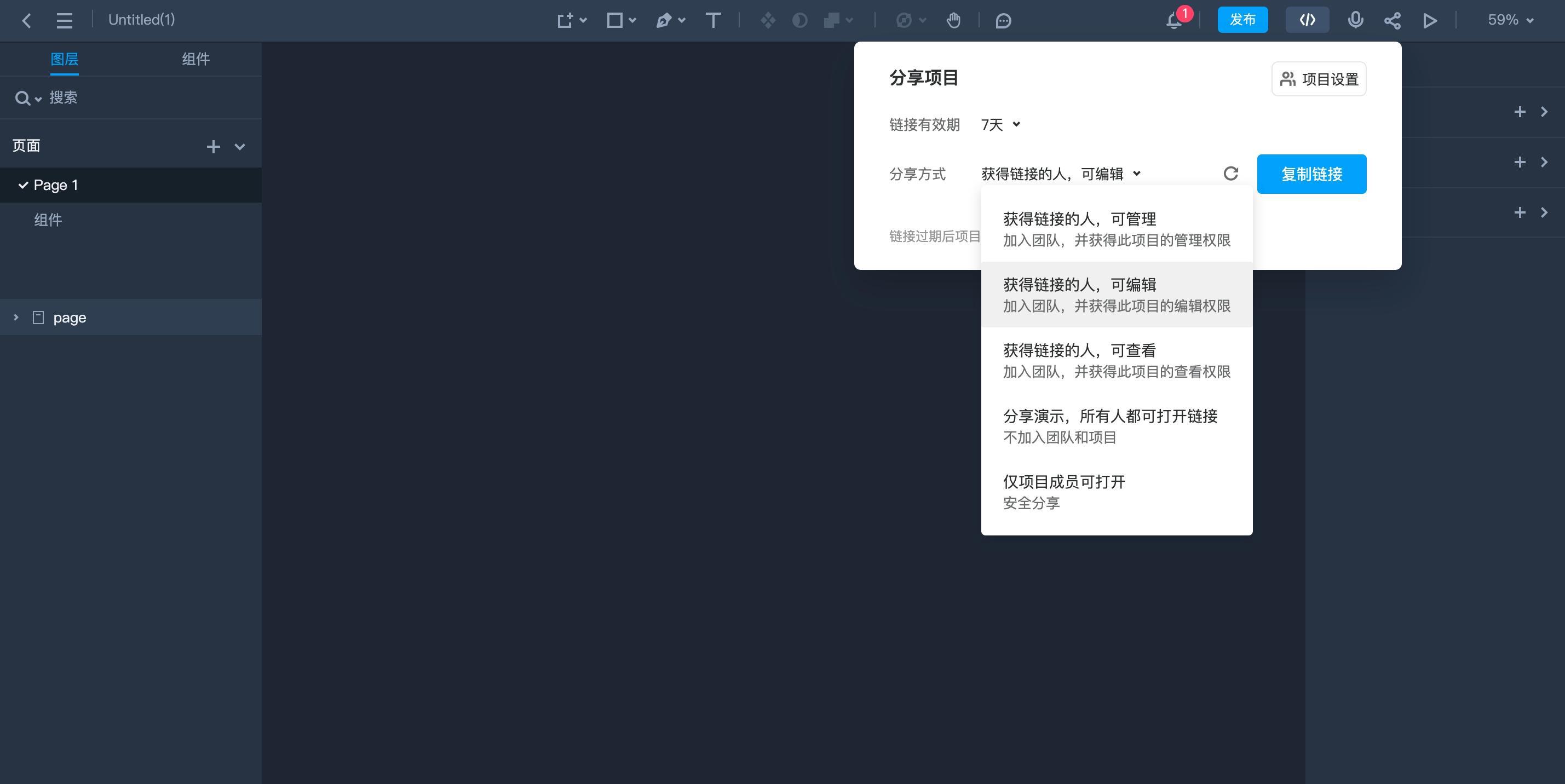Click the play preview icon
Viewport: 1565px width, 784px height.
(x=1430, y=21)
